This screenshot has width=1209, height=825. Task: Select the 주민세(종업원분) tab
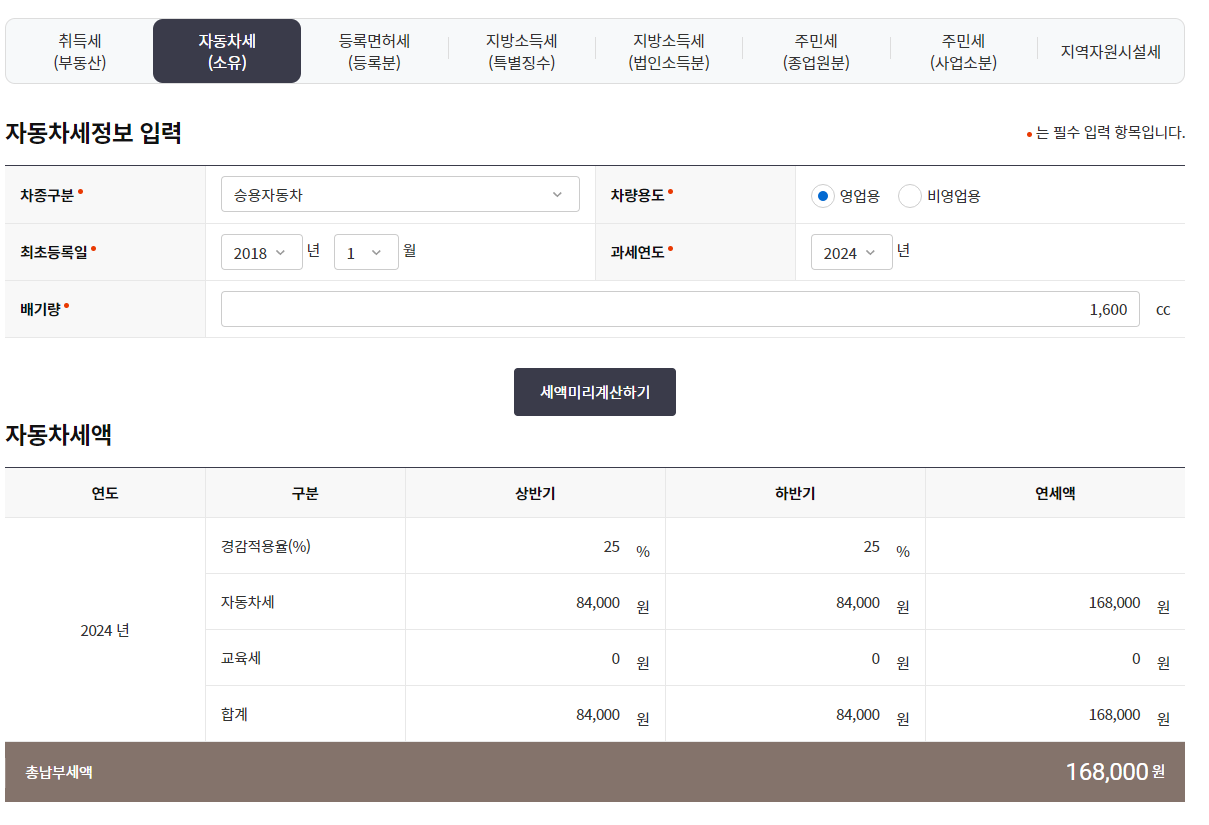[x=816, y=51]
